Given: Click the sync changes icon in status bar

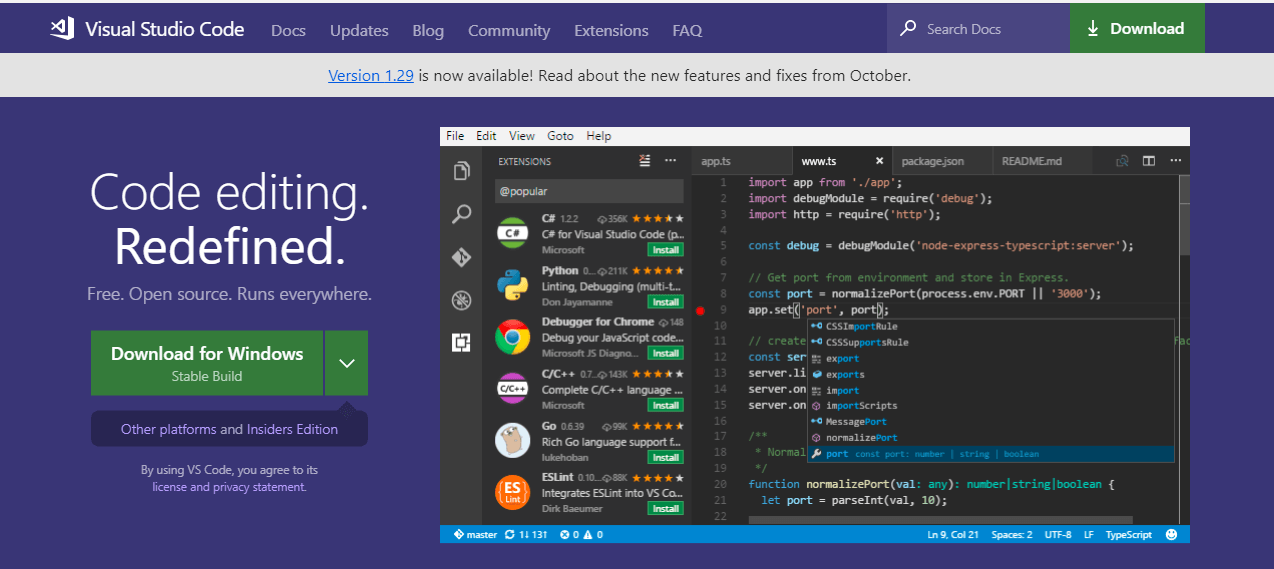Looking at the screenshot, I should point(510,535).
